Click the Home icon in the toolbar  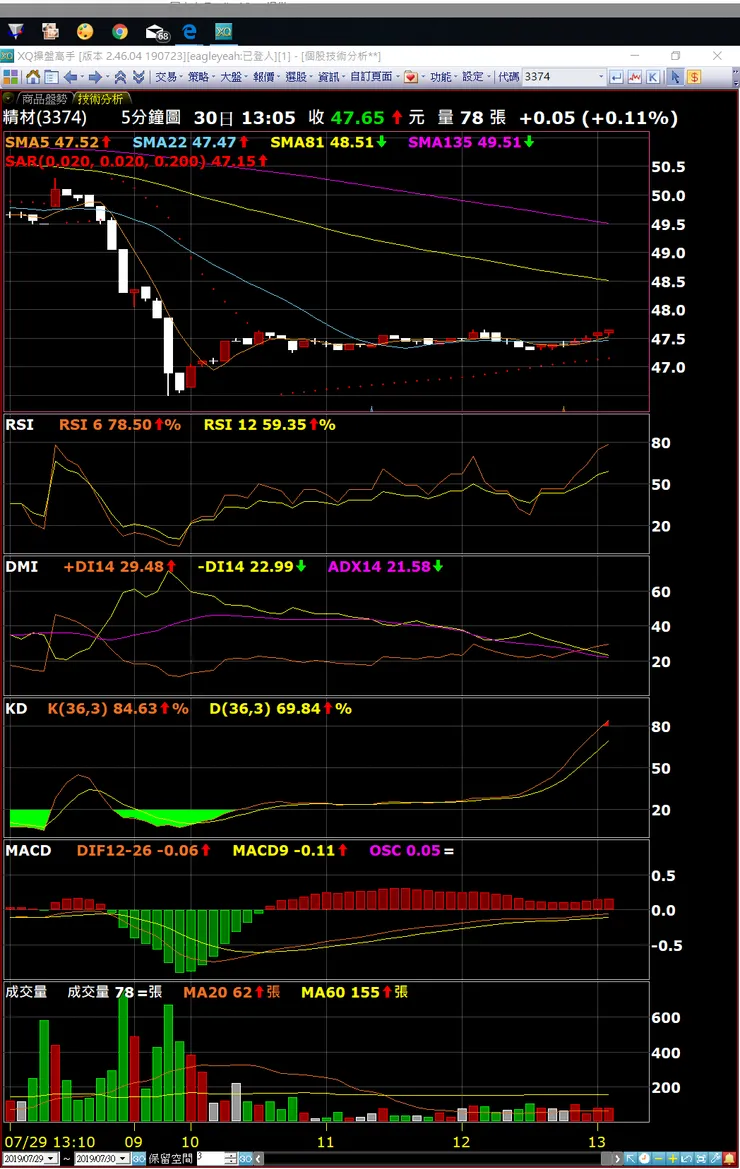(x=32, y=77)
